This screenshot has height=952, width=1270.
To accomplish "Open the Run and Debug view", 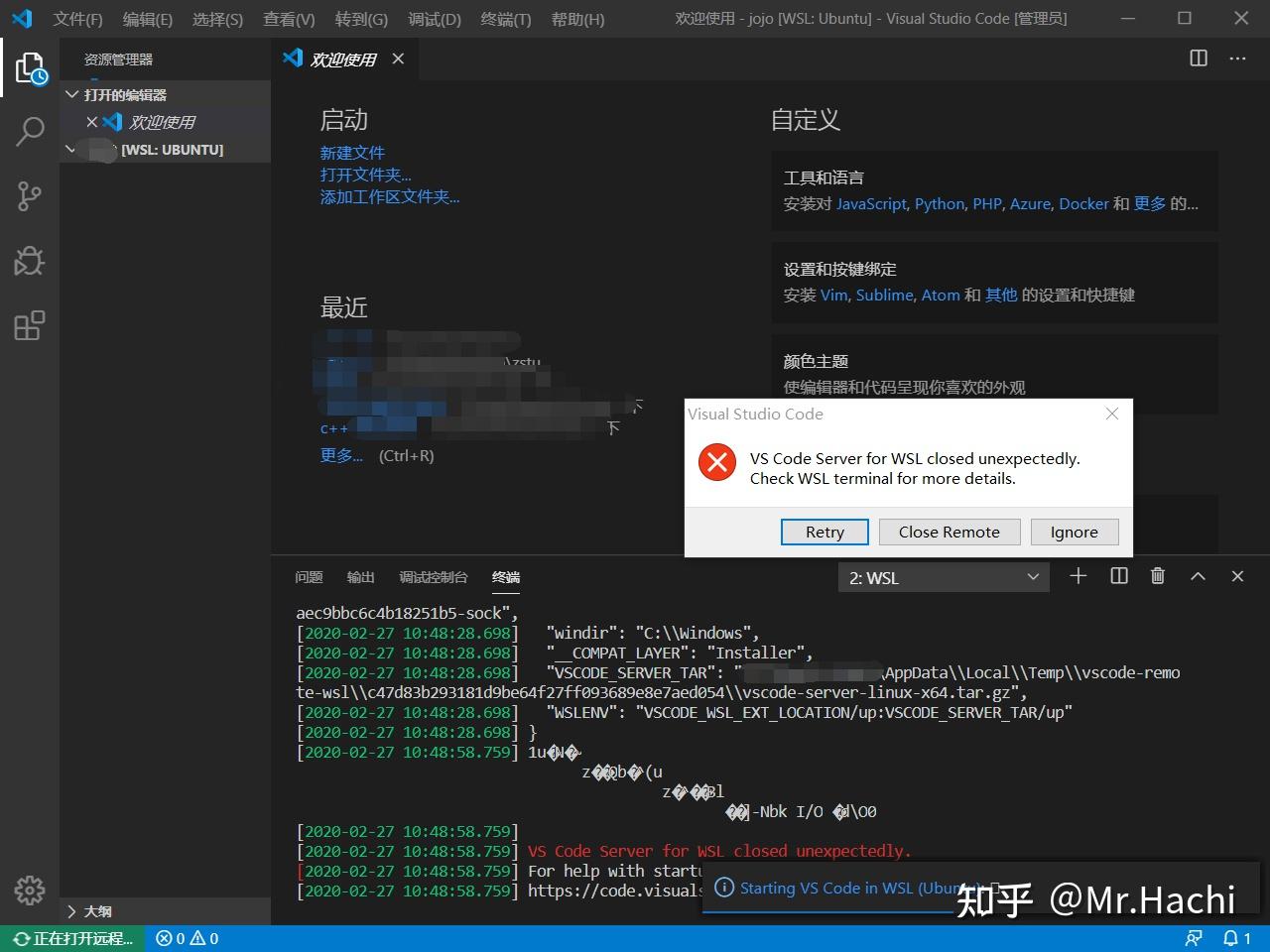I will 30,260.
